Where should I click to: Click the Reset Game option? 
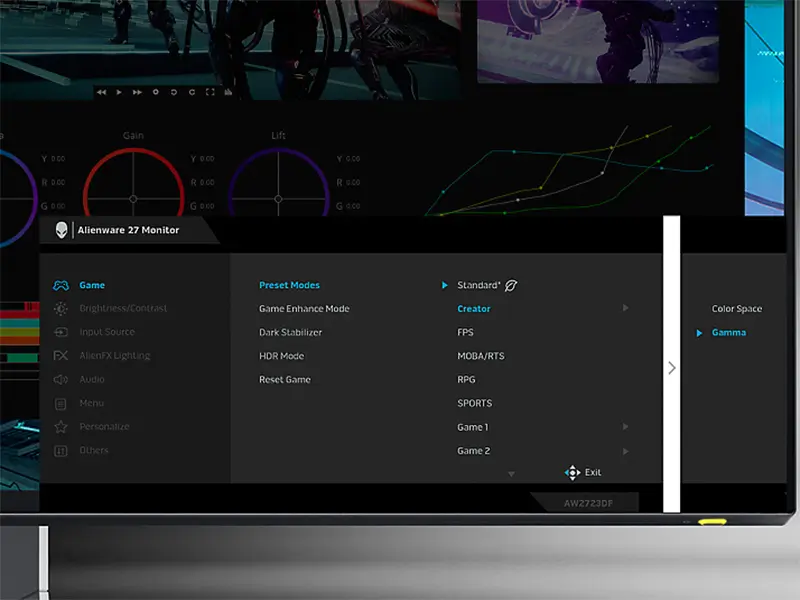285,380
